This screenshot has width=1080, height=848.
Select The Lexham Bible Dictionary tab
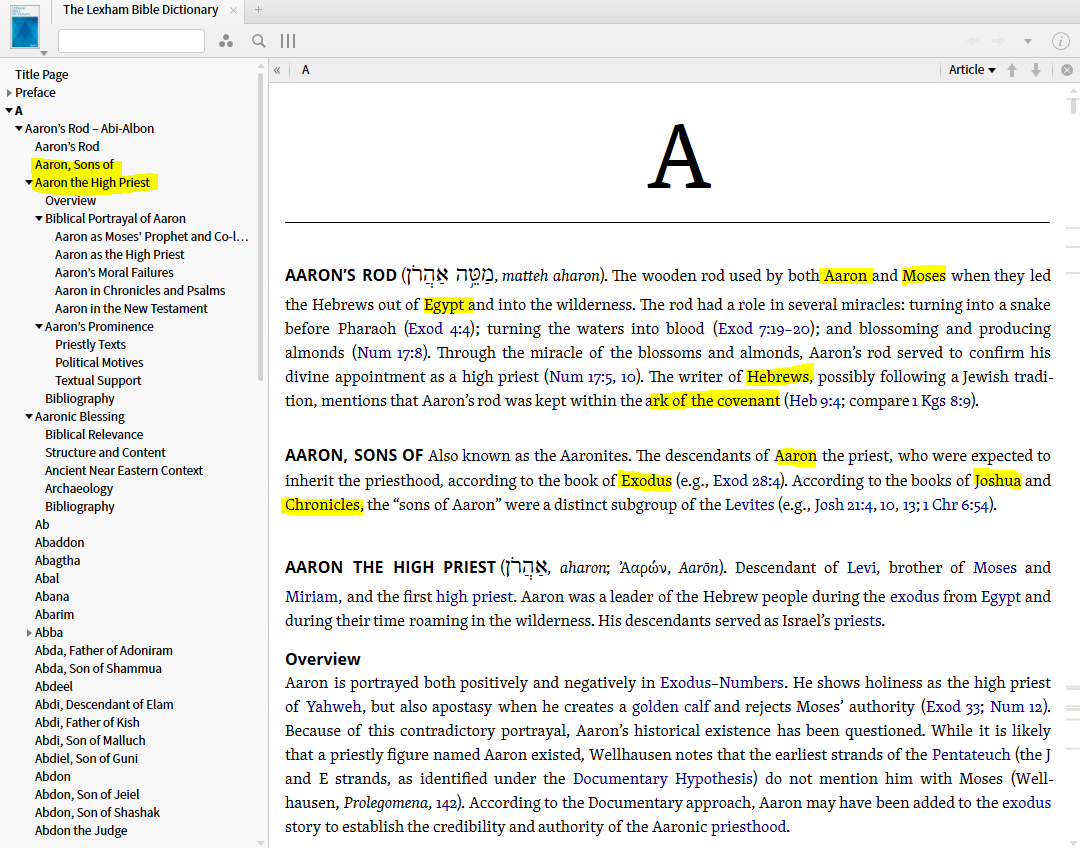click(141, 10)
